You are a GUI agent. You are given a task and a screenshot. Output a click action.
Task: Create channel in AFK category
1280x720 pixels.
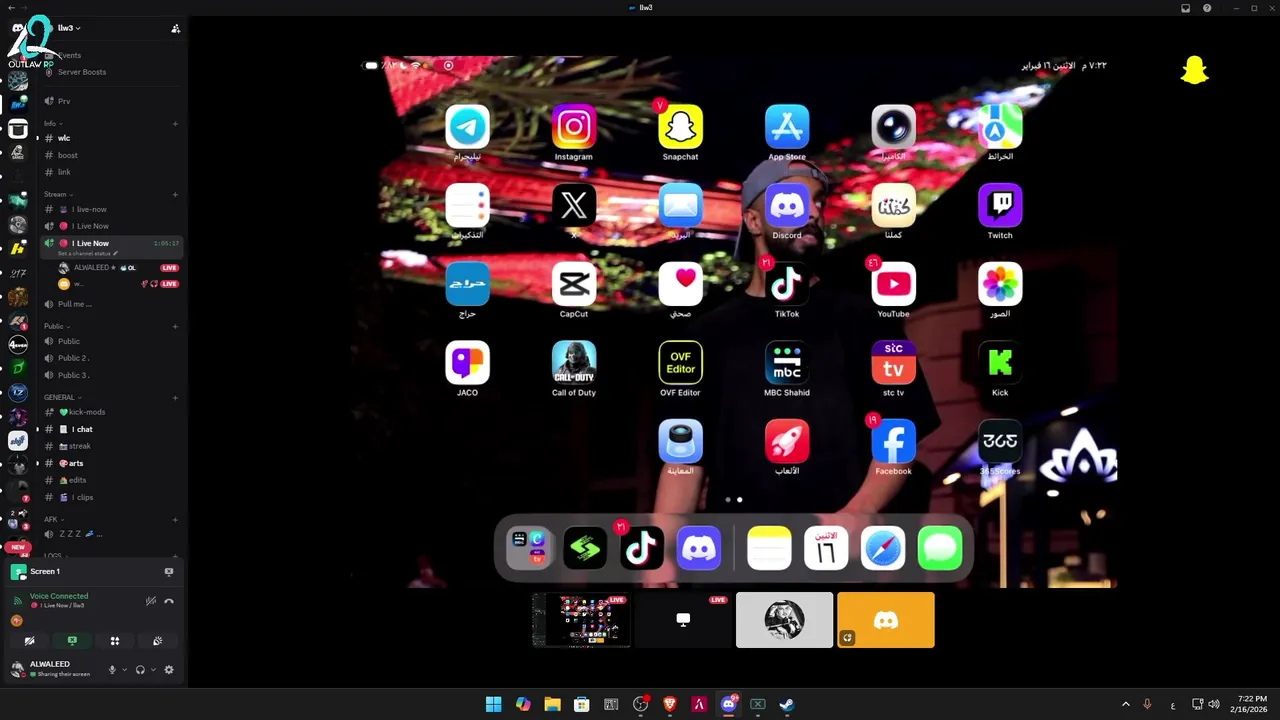175,520
